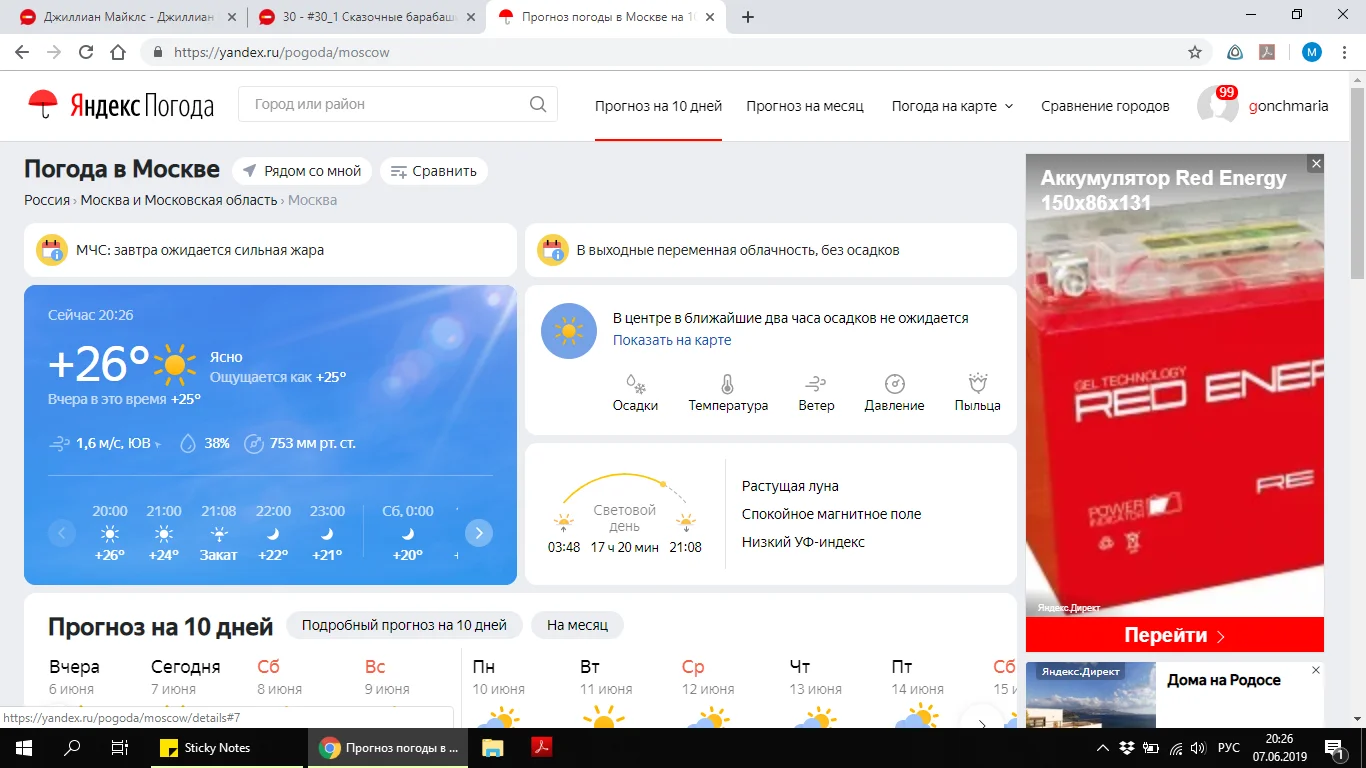Click the volume icon in the system tray
Viewport: 1366px width, 768px height.
[x=1199, y=748]
